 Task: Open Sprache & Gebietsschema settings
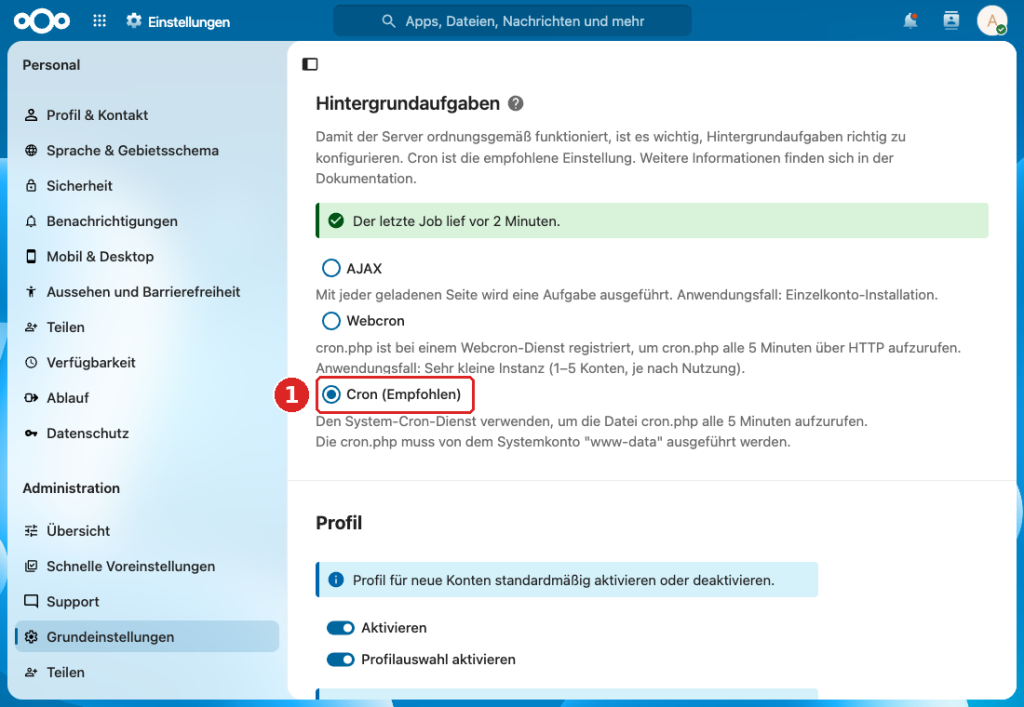click(148, 150)
